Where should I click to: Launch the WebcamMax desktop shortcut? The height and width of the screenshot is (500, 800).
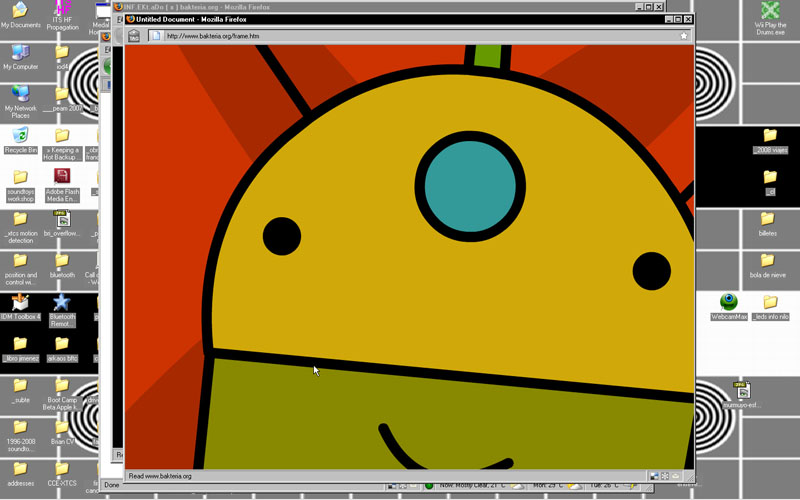point(729,302)
